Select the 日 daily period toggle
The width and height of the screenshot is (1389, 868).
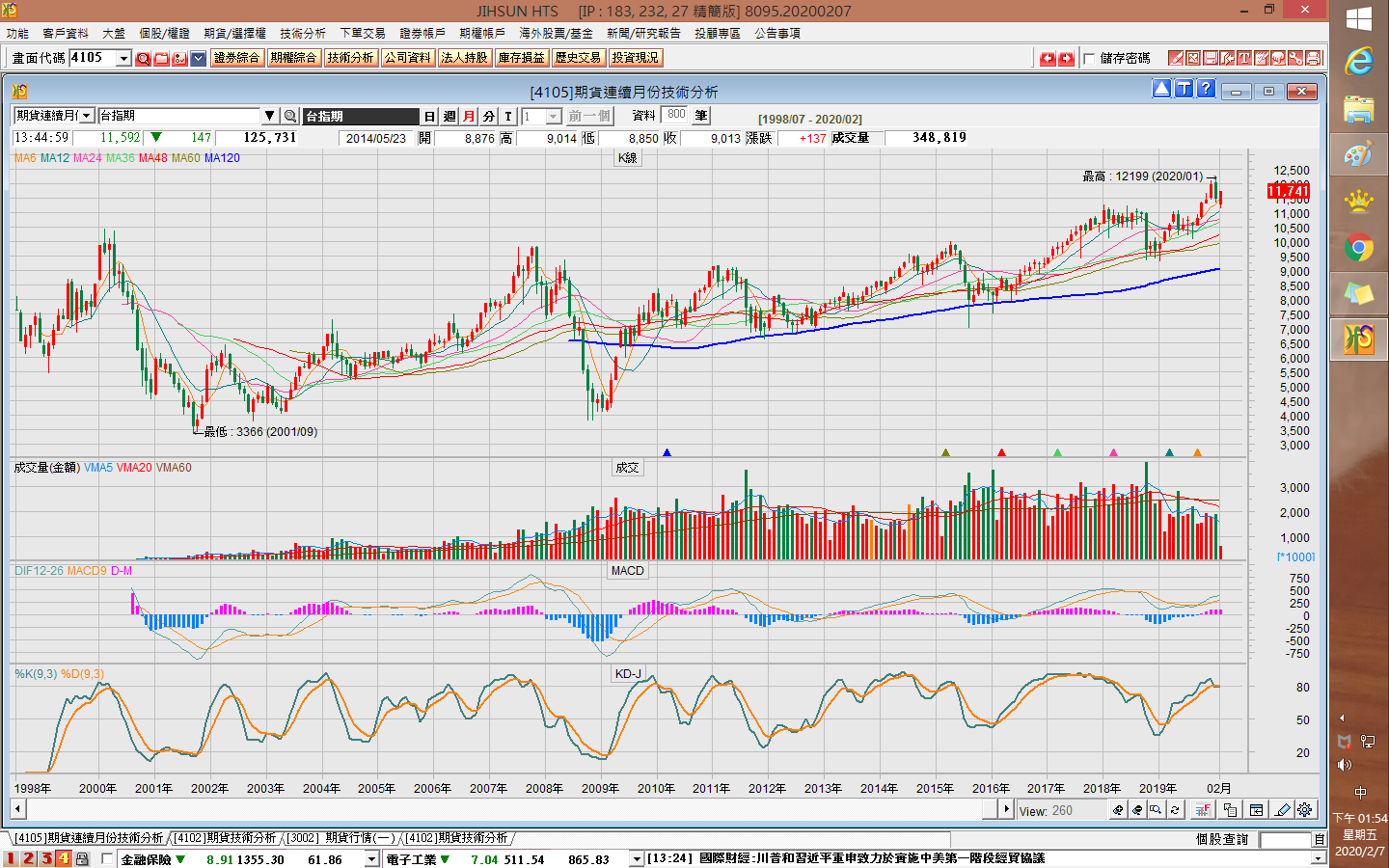coord(429,116)
